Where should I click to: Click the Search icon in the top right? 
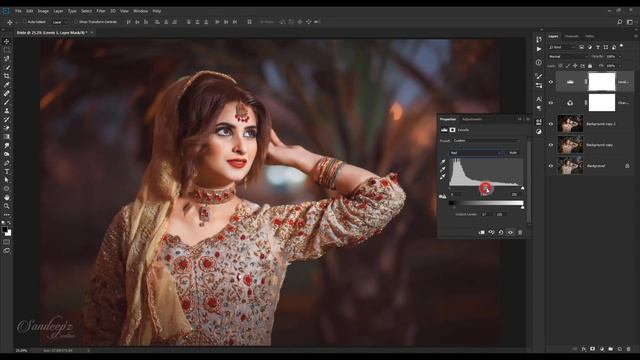pyautogui.click(x=620, y=22)
